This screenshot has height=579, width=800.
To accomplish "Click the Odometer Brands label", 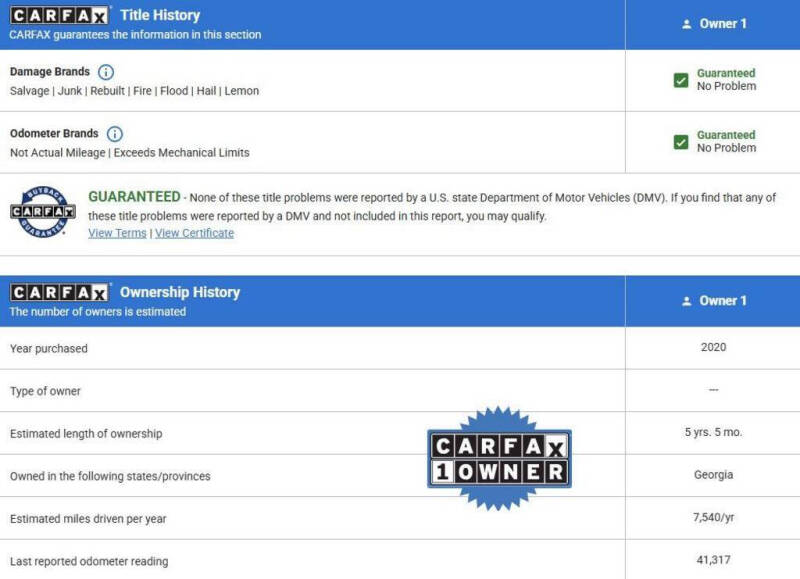I will click(54, 134).
